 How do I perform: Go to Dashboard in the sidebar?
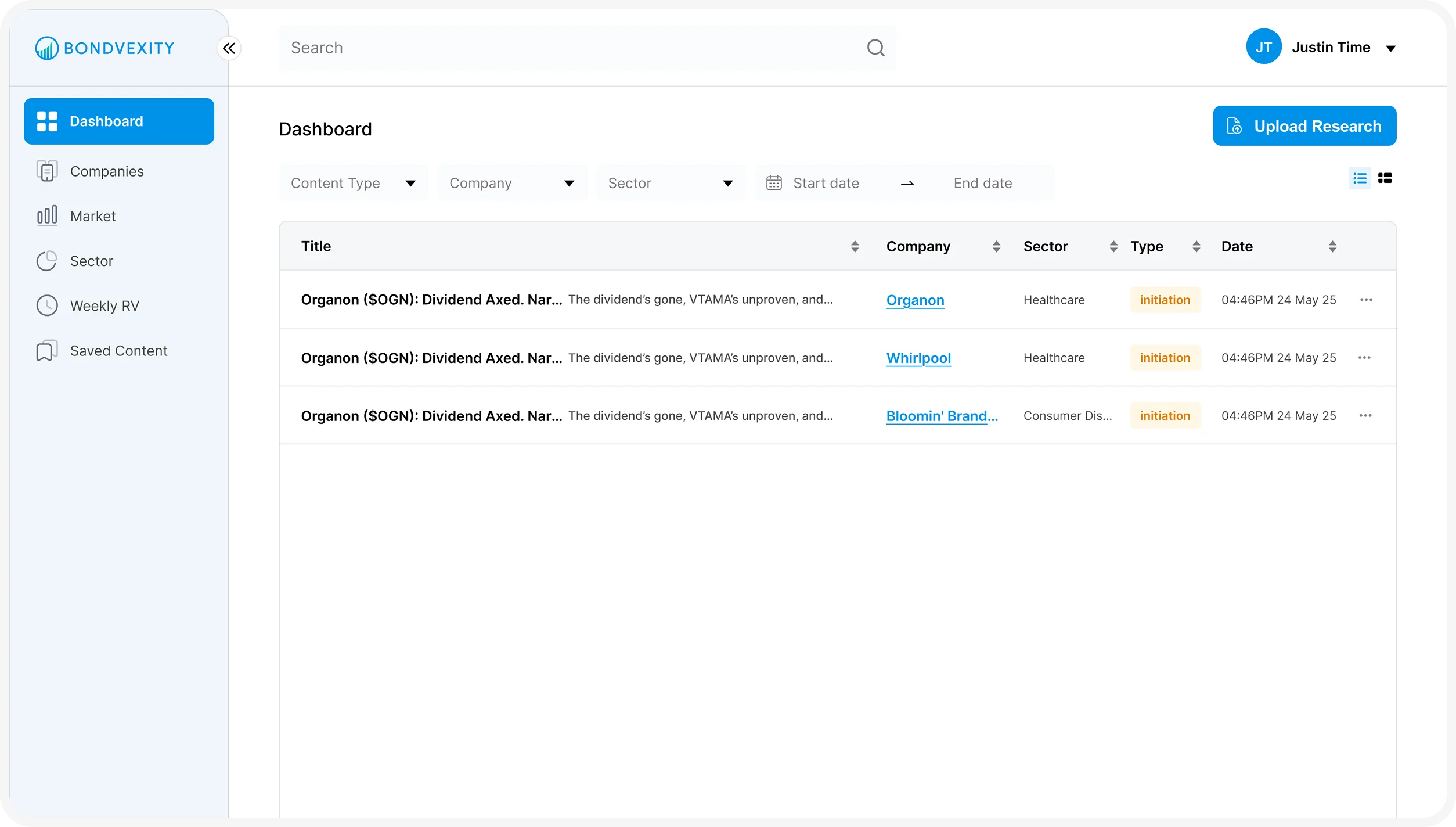pos(119,121)
